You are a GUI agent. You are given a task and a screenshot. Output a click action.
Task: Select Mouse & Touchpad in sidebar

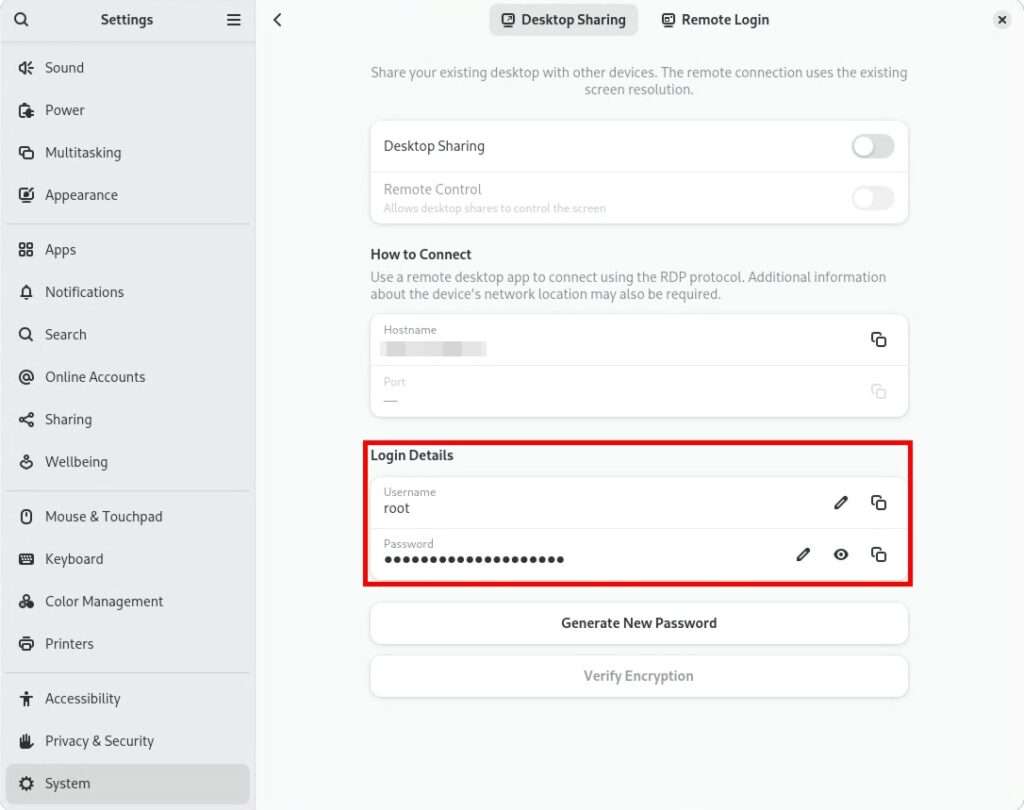[103, 517]
